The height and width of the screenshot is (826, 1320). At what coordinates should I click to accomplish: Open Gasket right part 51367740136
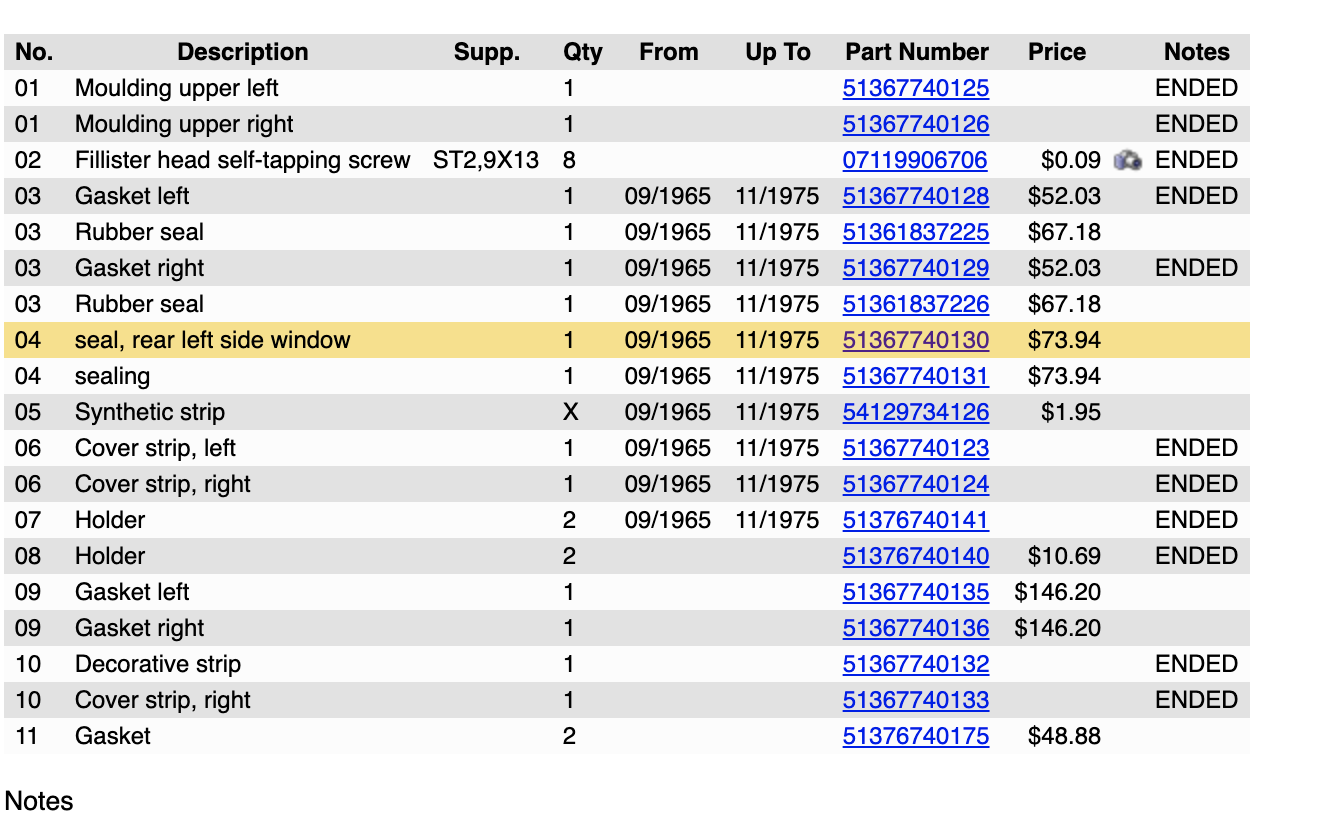(x=915, y=628)
